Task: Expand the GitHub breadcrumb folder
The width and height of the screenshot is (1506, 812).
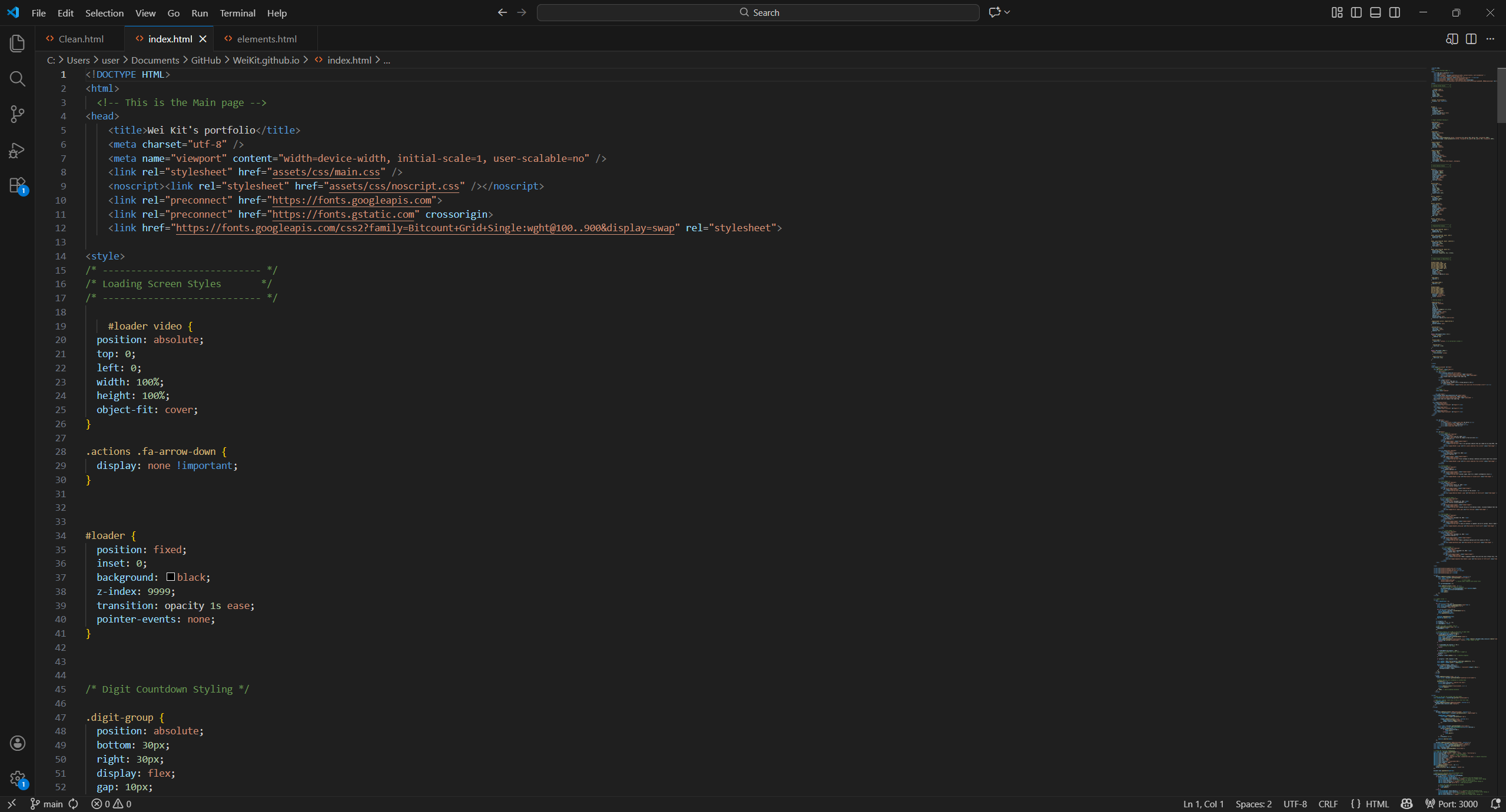Action: click(206, 60)
